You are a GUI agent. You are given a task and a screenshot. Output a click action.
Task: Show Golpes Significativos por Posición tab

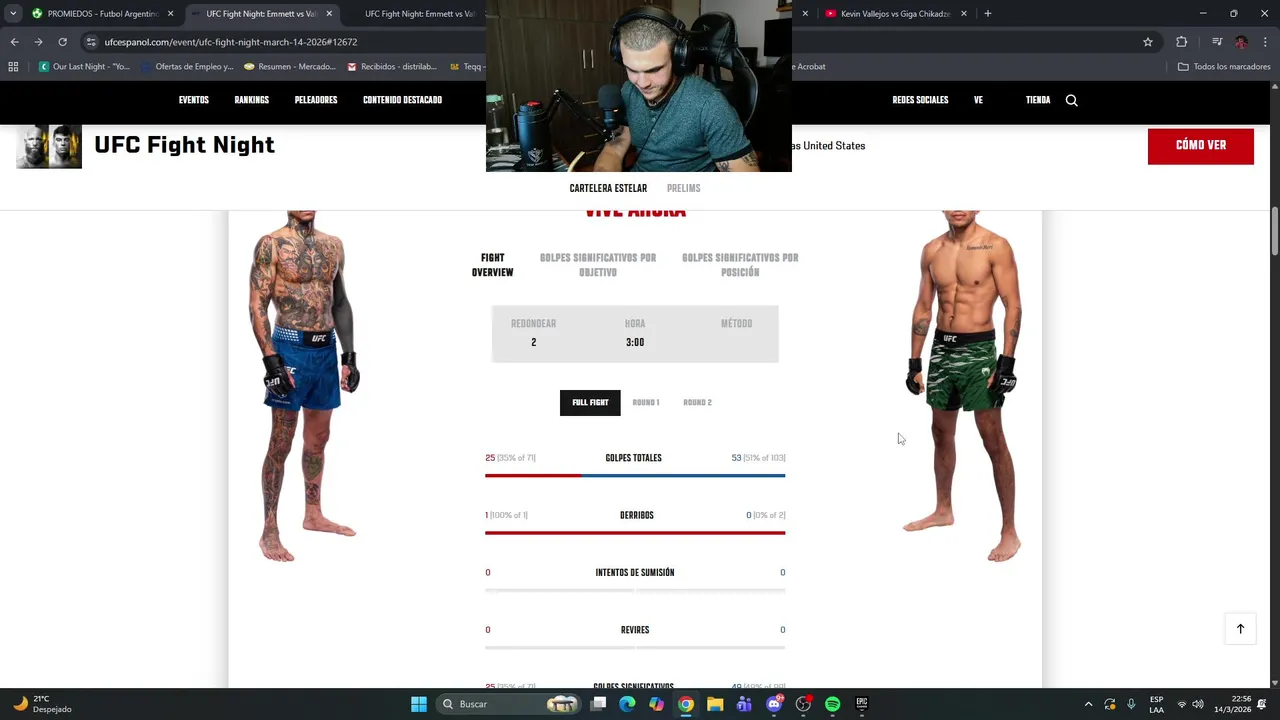tap(740, 265)
